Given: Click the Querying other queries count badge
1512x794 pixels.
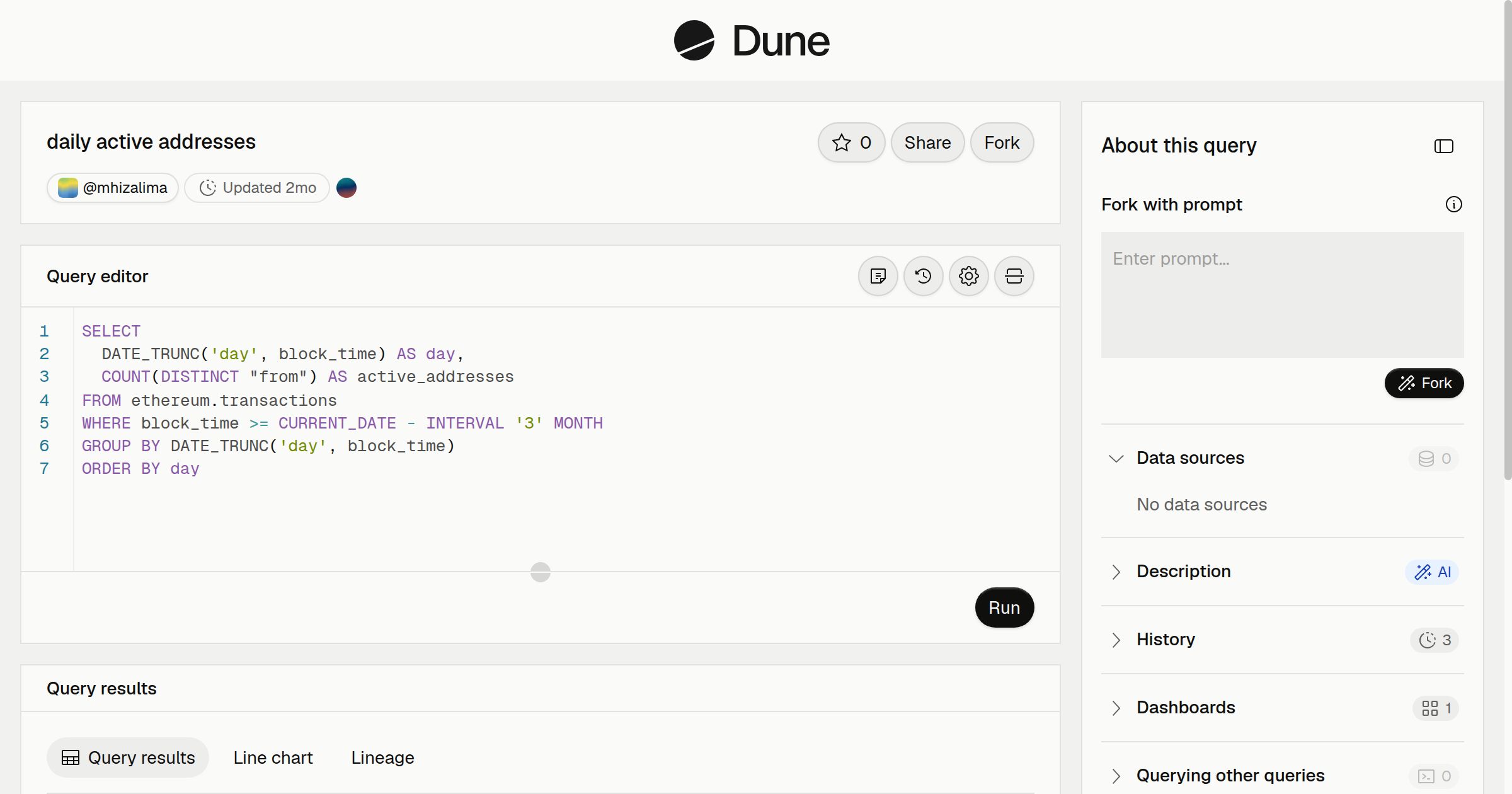Looking at the screenshot, I should (x=1434, y=776).
